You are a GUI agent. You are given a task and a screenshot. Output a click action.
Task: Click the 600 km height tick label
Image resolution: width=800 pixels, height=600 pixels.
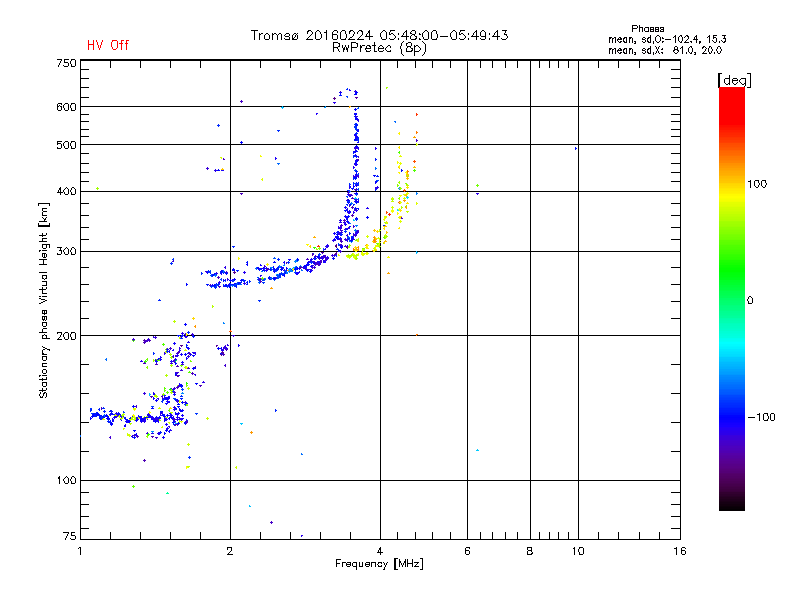[66, 107]
